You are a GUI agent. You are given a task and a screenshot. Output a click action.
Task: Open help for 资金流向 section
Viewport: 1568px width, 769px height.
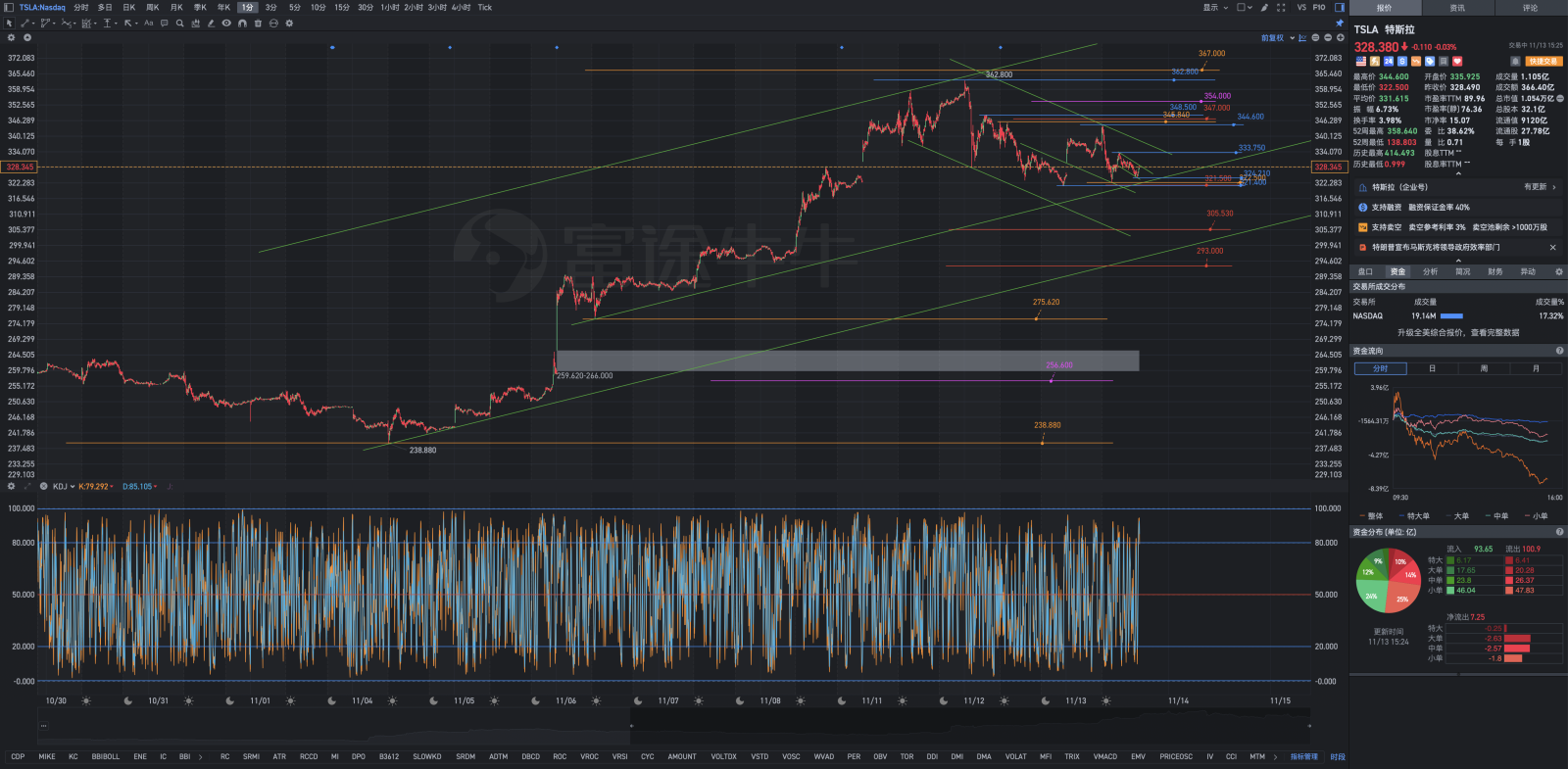point(1559,351)
